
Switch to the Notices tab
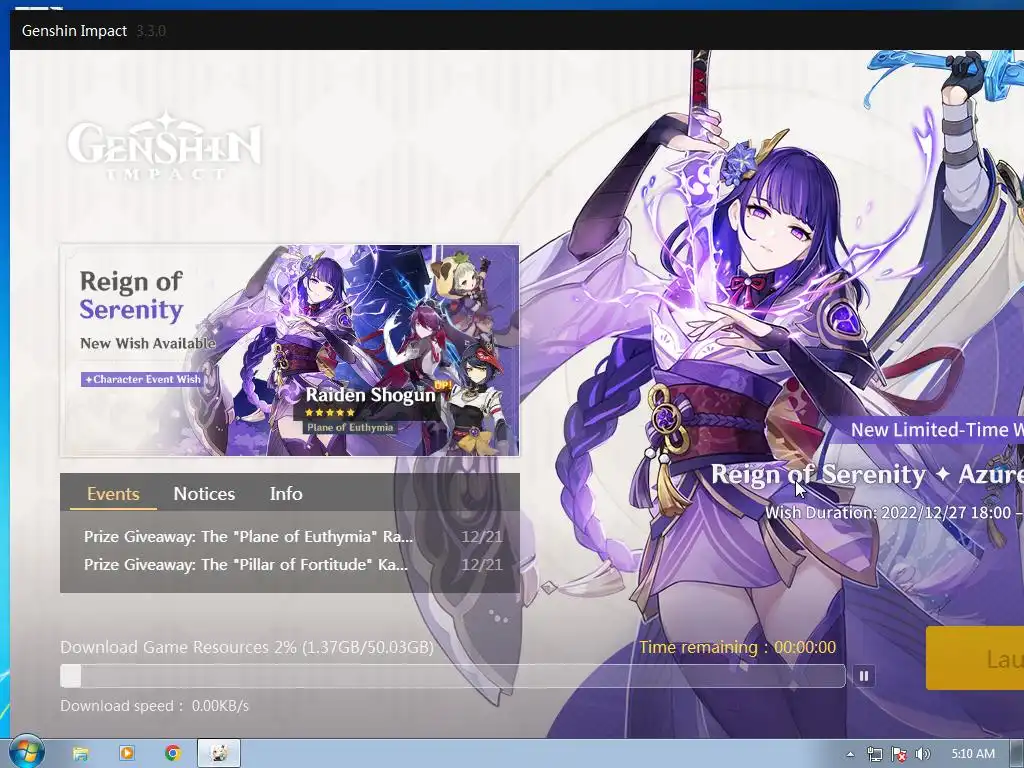point(204,494)
